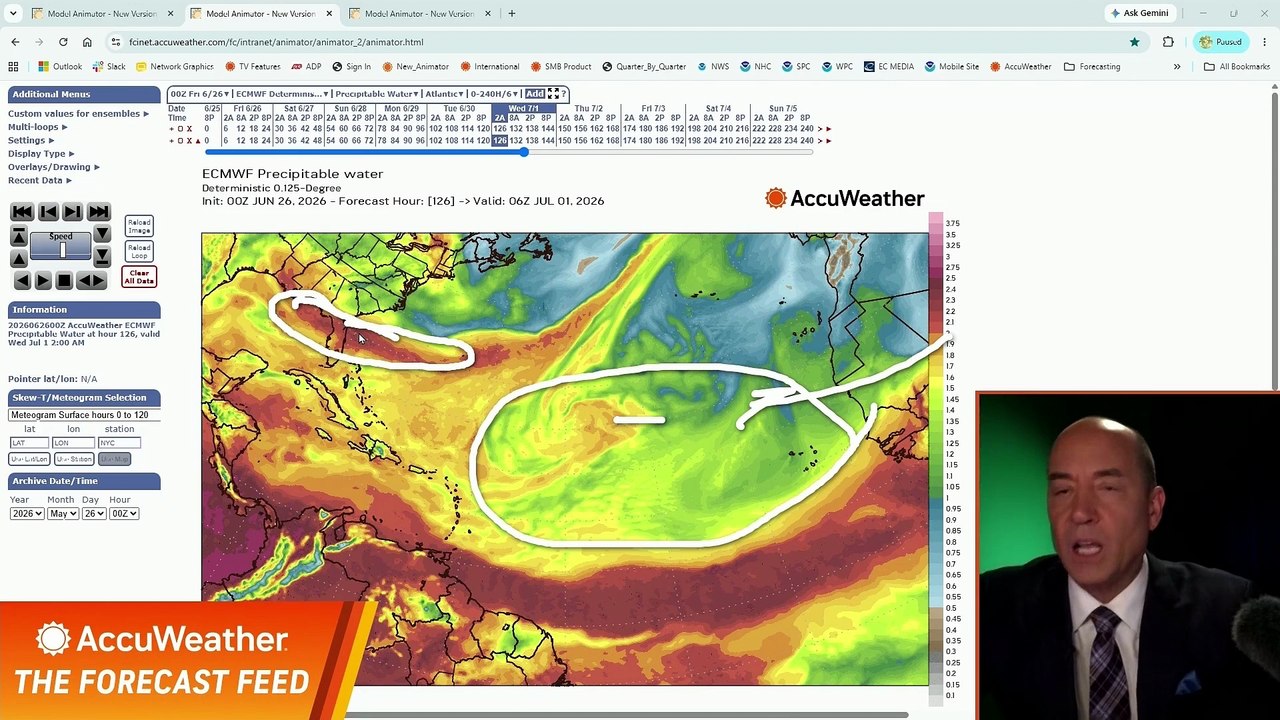This screenshot has width=1280, height=720.
Task: Set loop speed to minimum
Action: (102, 257)
